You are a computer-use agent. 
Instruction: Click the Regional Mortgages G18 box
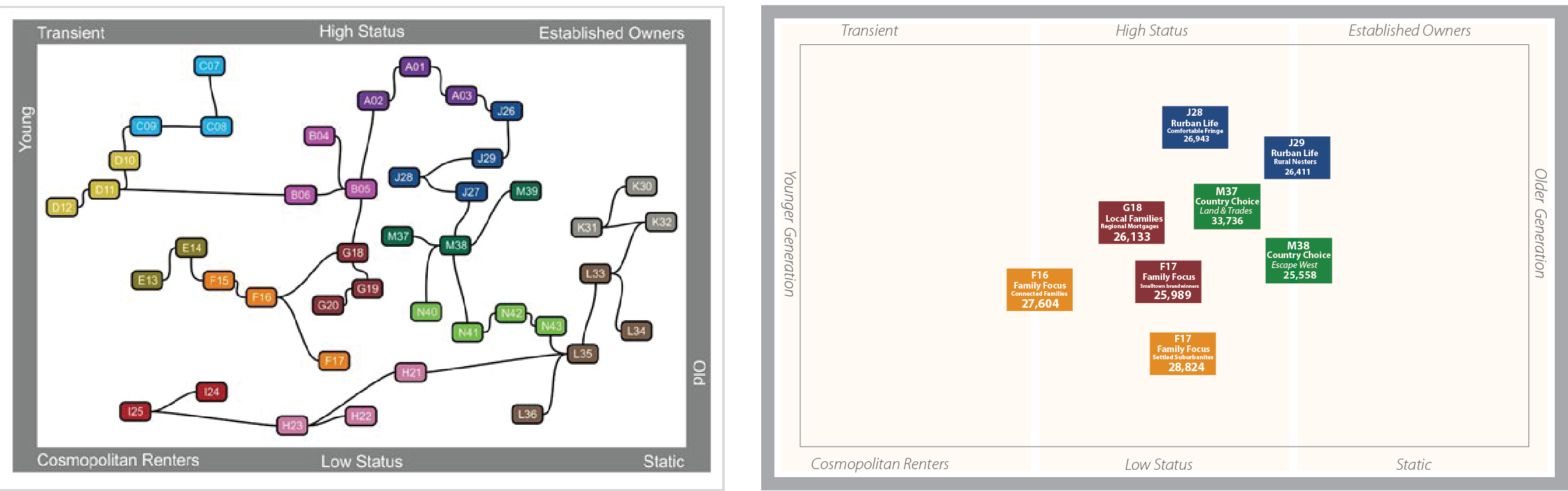1132,223
